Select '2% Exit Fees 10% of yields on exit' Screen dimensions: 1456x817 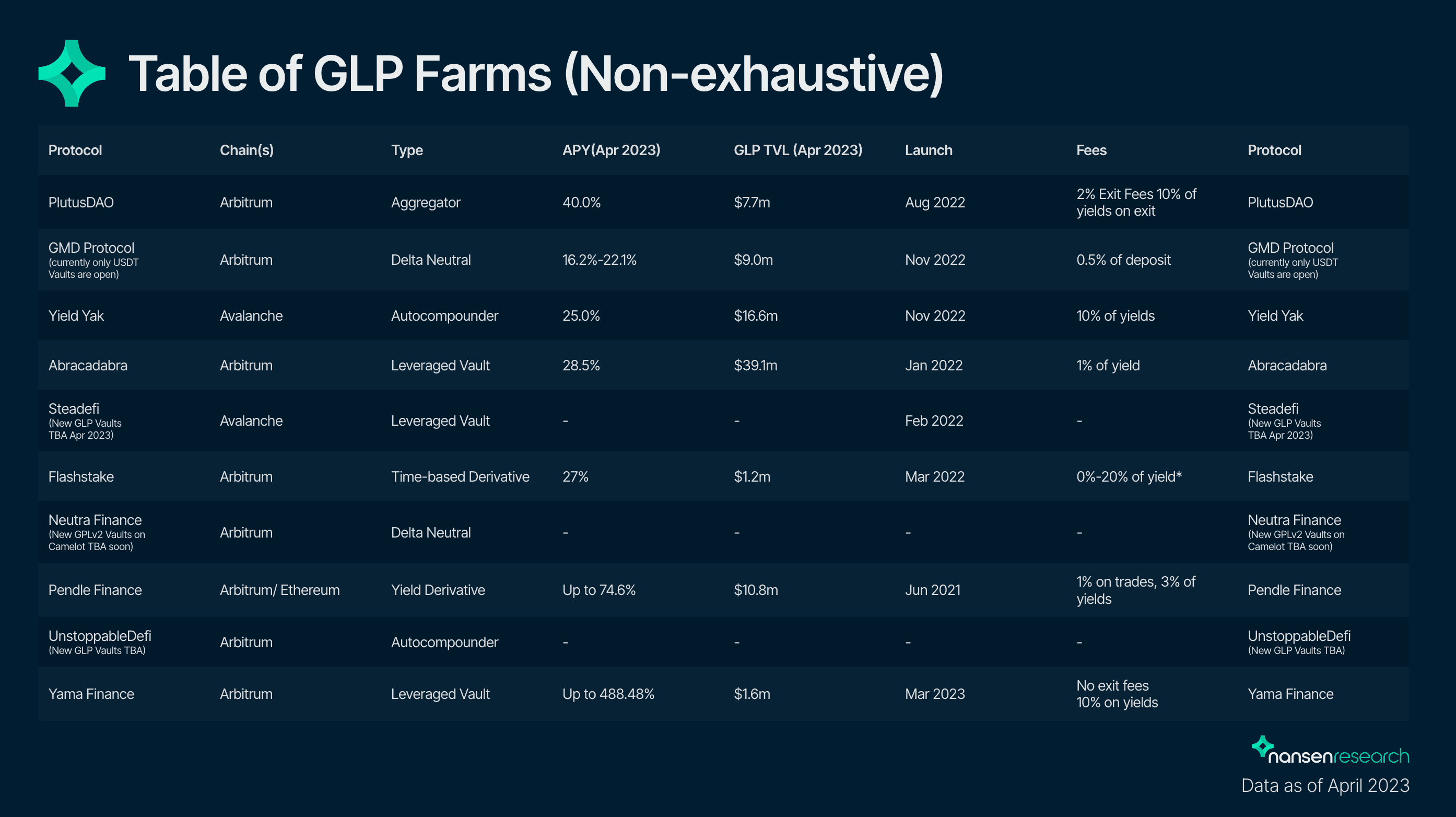click(1136, 202)
